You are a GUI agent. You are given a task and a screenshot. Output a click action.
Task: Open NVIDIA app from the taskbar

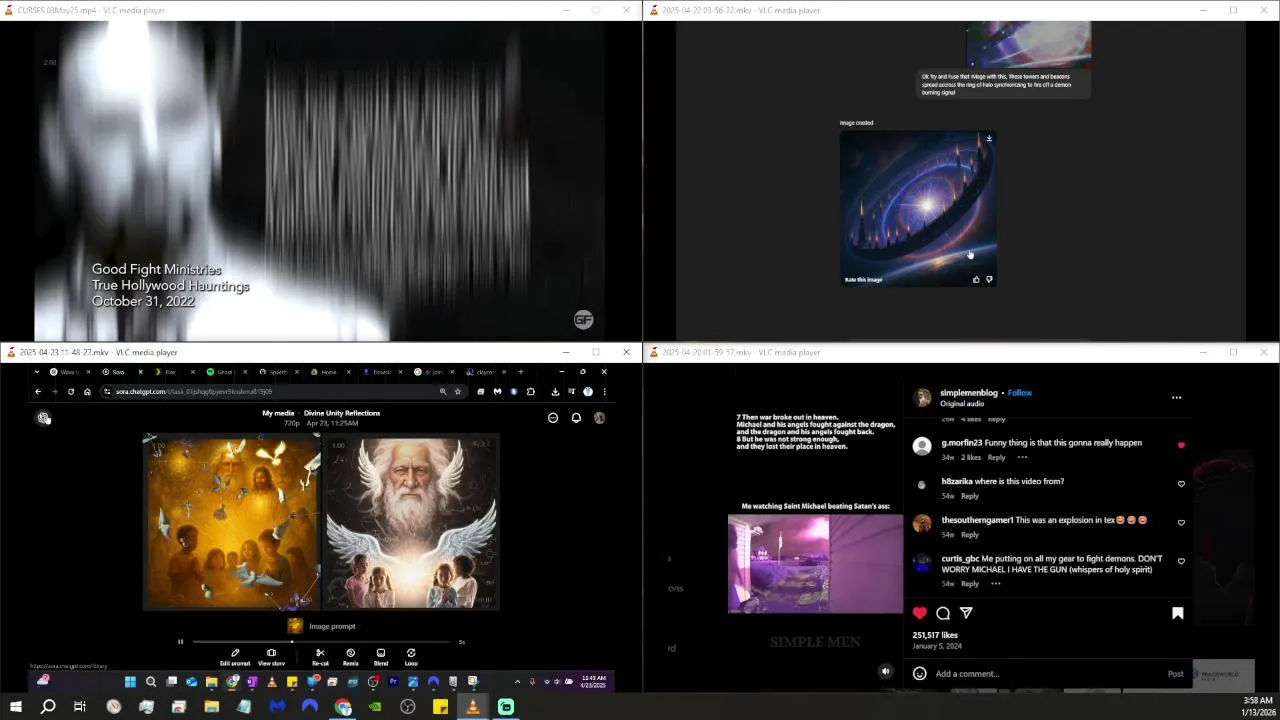click(375, 707)
